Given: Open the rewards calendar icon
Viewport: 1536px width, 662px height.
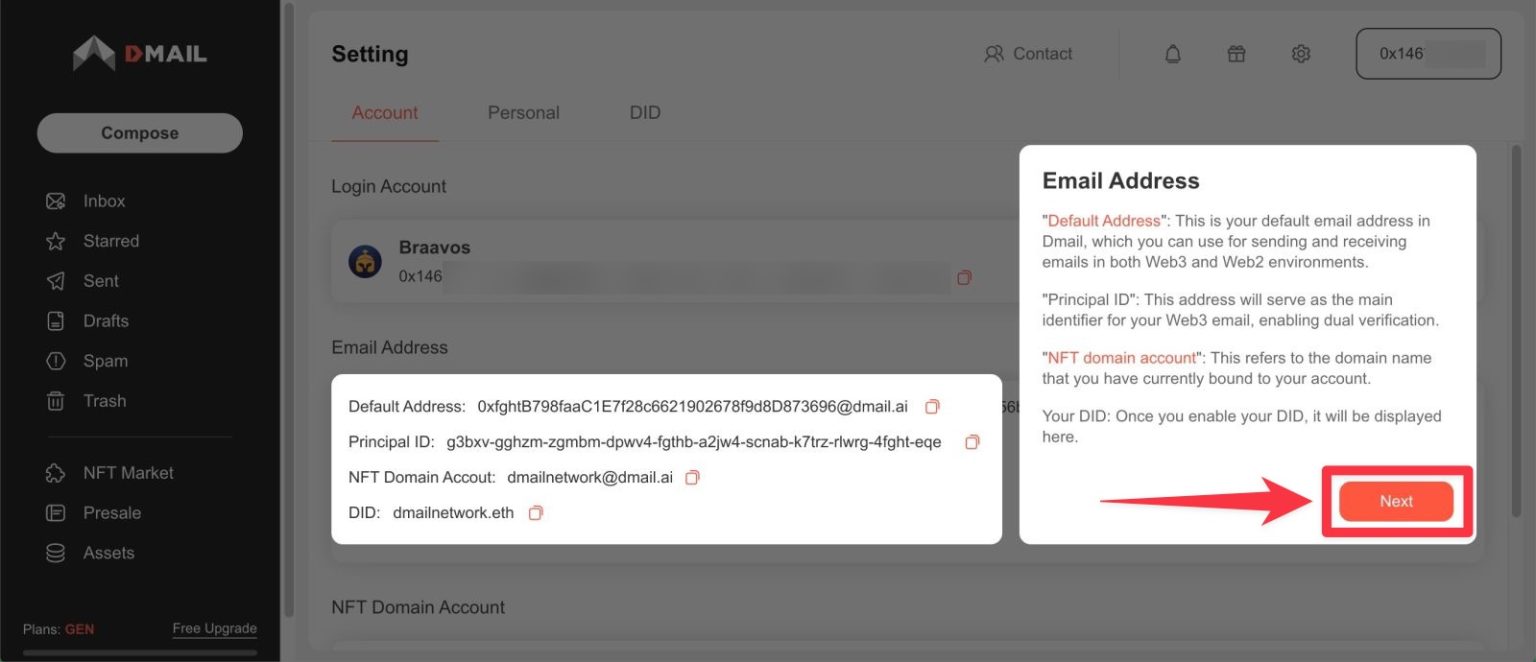Looking at the screenshot, I should (x=1236, y=53).
